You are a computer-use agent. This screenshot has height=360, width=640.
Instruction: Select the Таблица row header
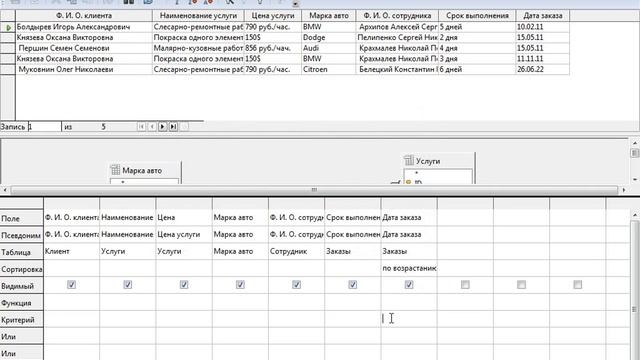(x=22, y=252)
